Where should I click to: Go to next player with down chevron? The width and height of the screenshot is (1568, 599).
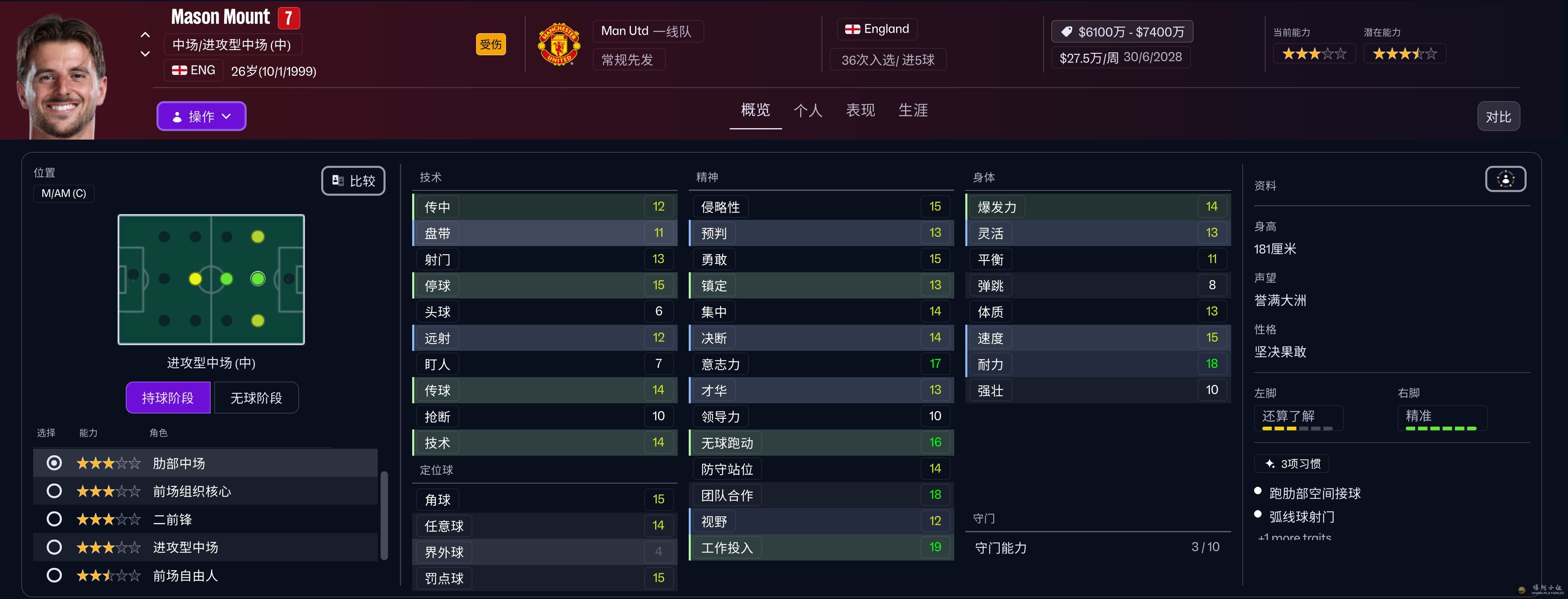tap(145, 54)
